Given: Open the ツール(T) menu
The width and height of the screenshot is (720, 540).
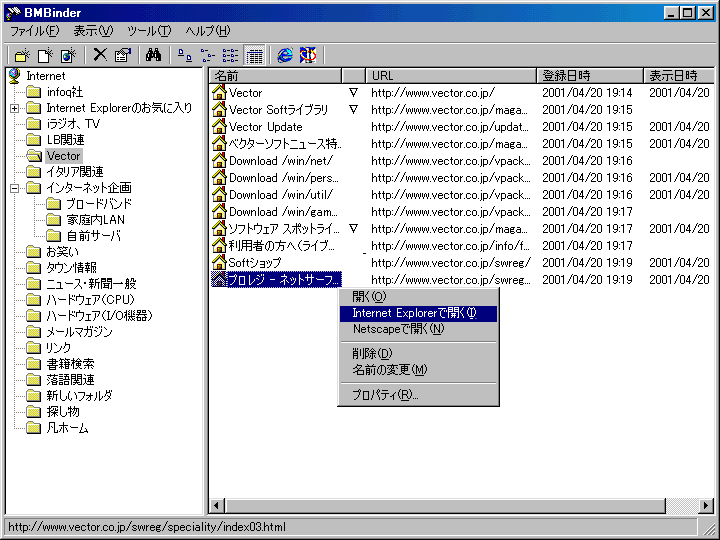Looking at the screenshot, I should click(x=149, y=31).
